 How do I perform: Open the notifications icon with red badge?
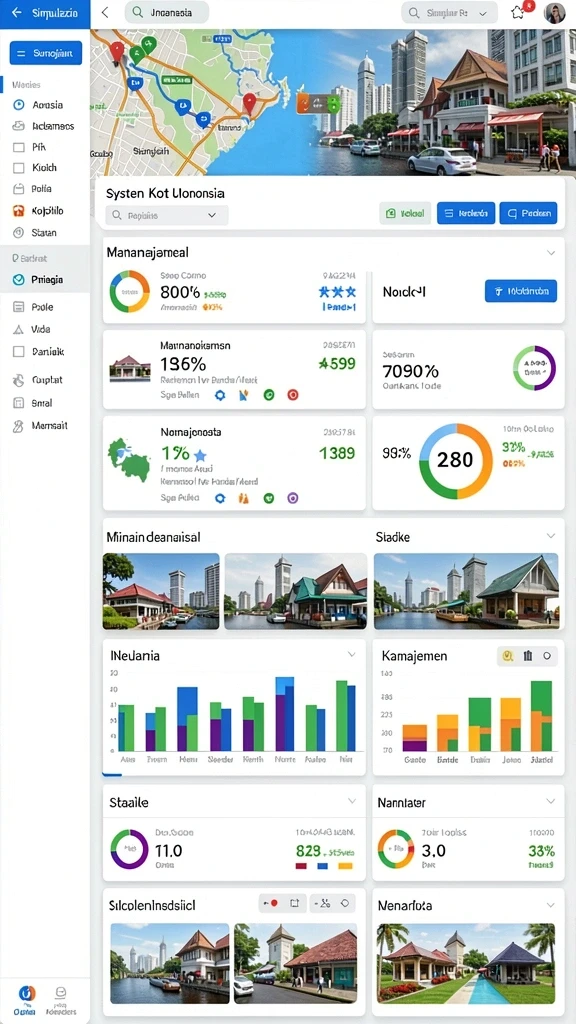pos(519,12)
